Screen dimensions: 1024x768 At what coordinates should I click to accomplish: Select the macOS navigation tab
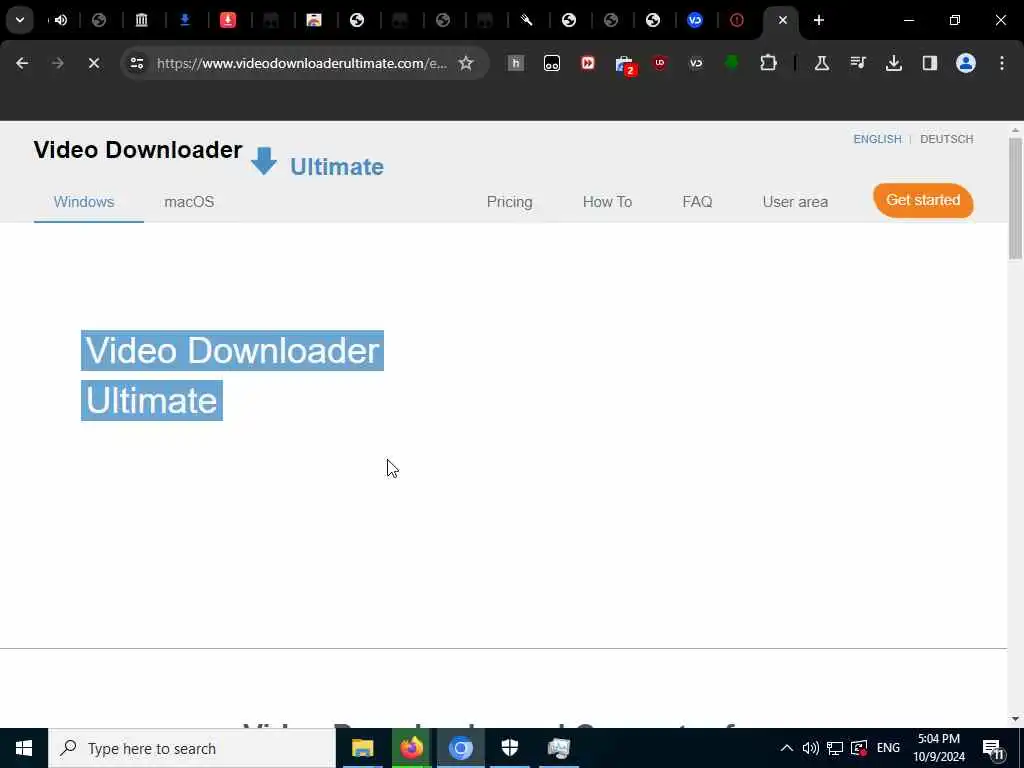[189, 202]
